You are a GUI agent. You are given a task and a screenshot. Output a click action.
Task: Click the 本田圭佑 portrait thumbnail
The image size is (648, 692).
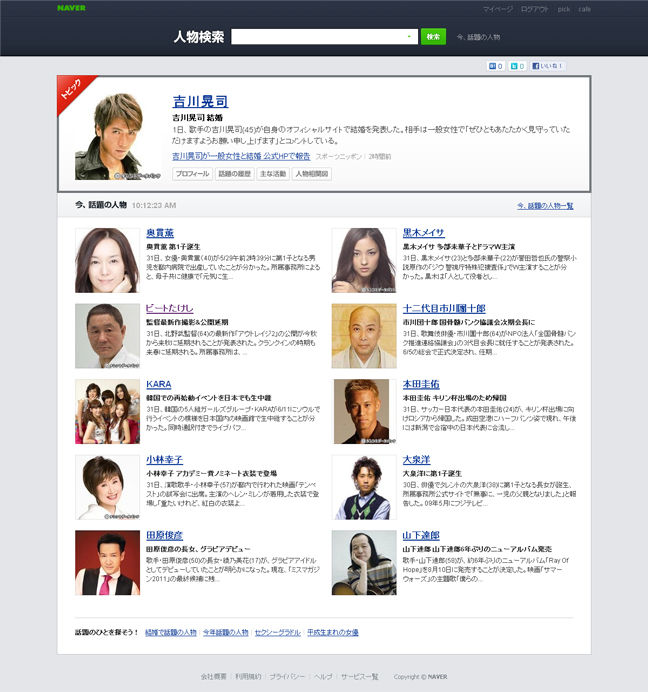364,411
